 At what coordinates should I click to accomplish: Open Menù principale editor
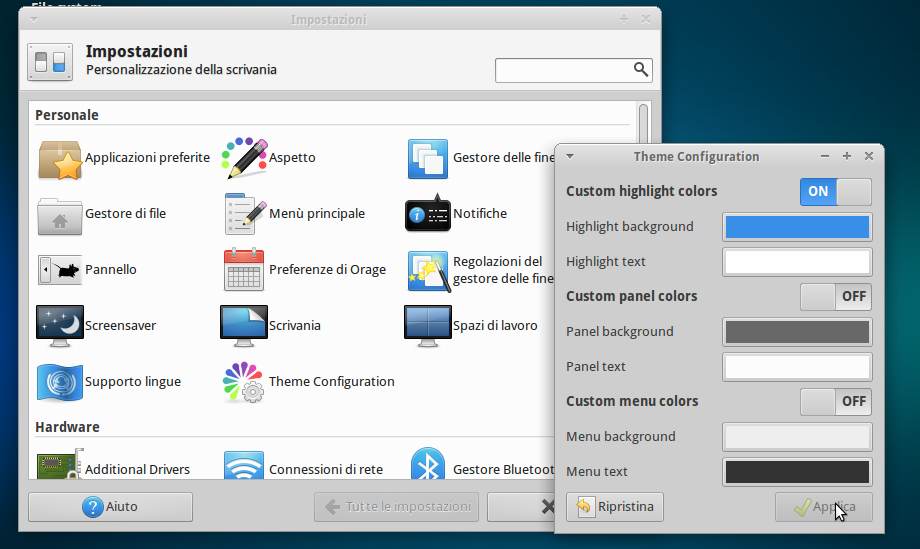click(294, 214)
